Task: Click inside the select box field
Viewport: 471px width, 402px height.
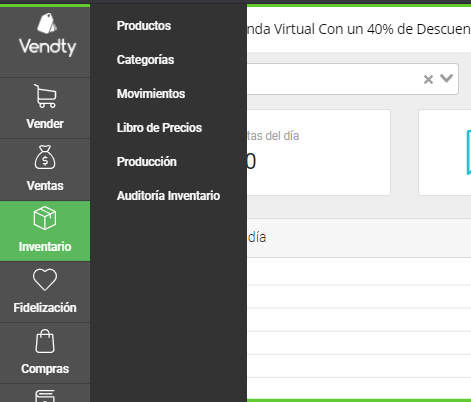Action: [x=353, y=79]
